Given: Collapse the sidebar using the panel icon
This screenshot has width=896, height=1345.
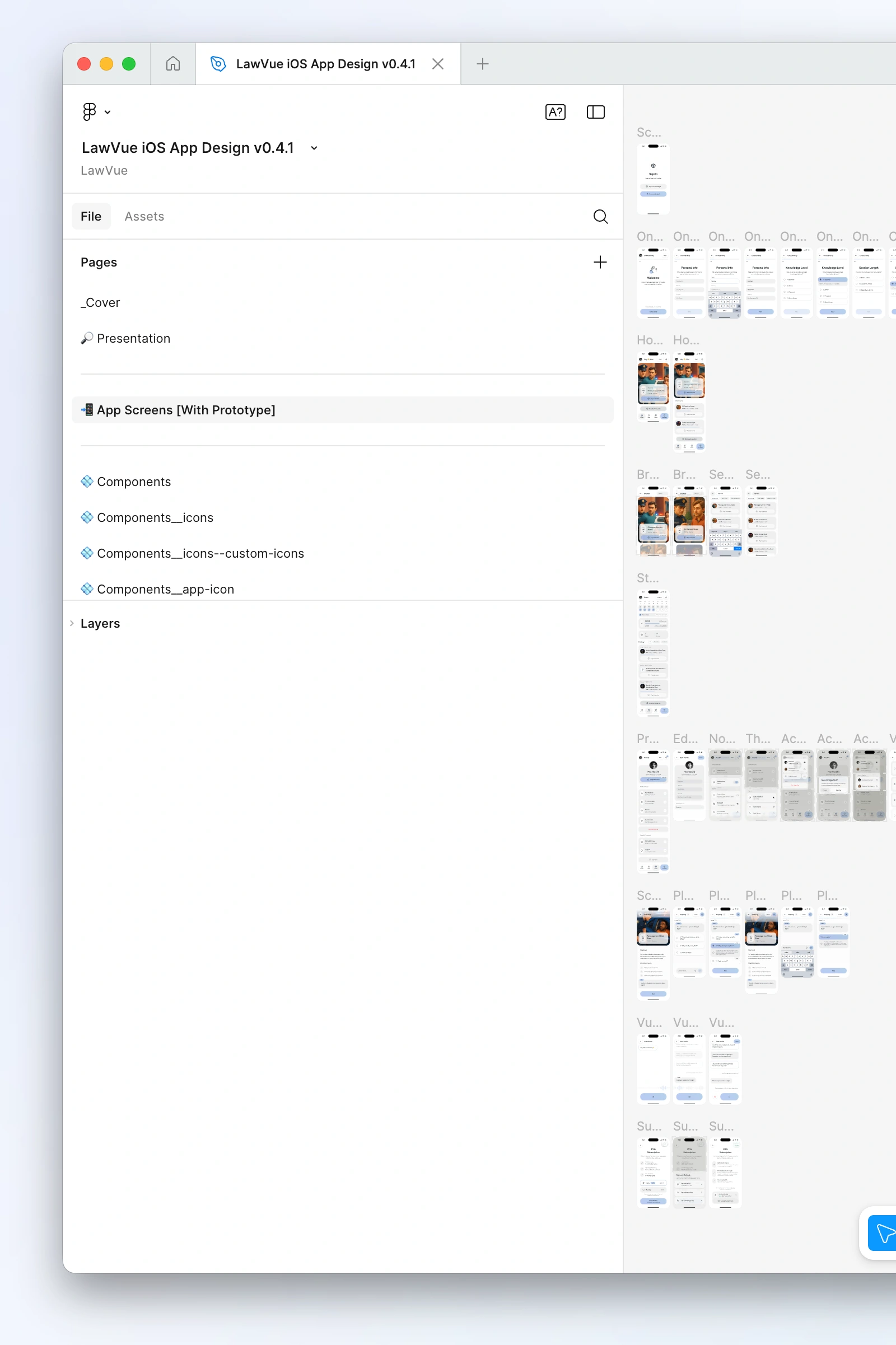Looking at the screenshot, I should pyautogui.click(x=594, y=112).
